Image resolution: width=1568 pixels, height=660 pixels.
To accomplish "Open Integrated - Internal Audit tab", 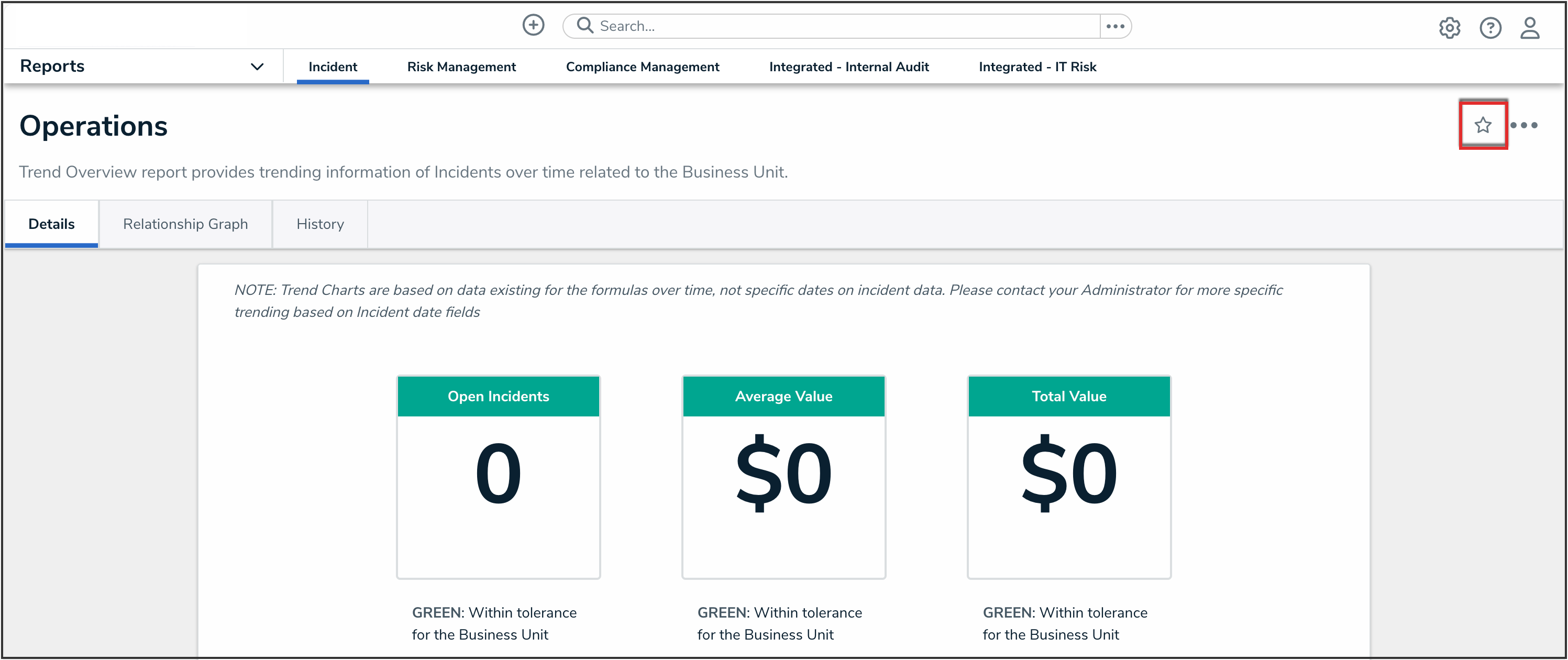I will tap(848, 67).
